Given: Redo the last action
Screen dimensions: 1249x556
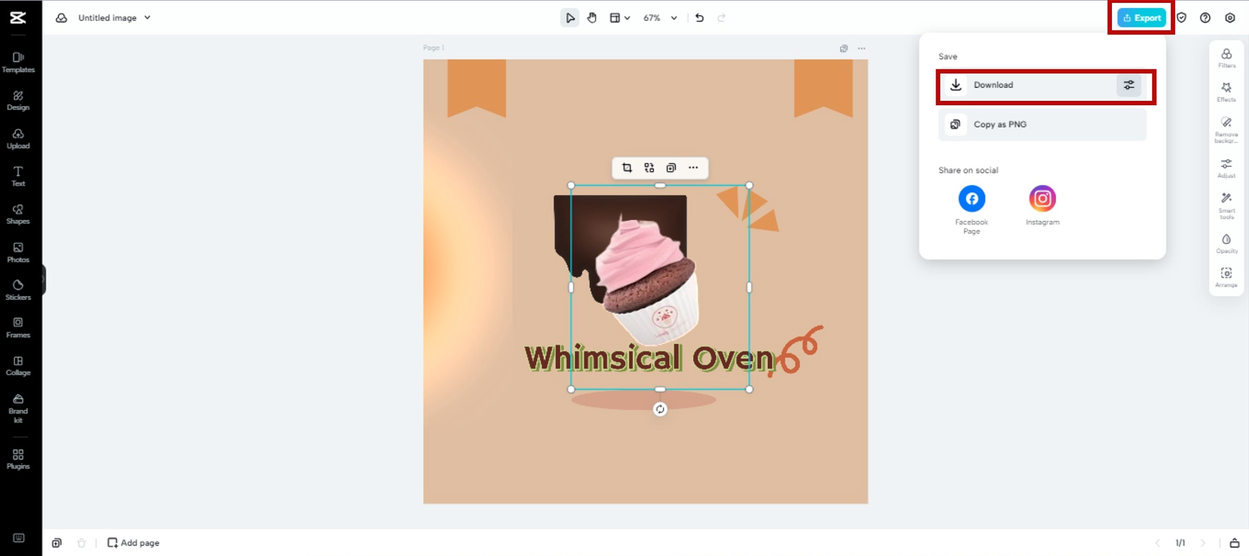Looking at the screenshot, I should pyautogui.click(x=721, y=18).
